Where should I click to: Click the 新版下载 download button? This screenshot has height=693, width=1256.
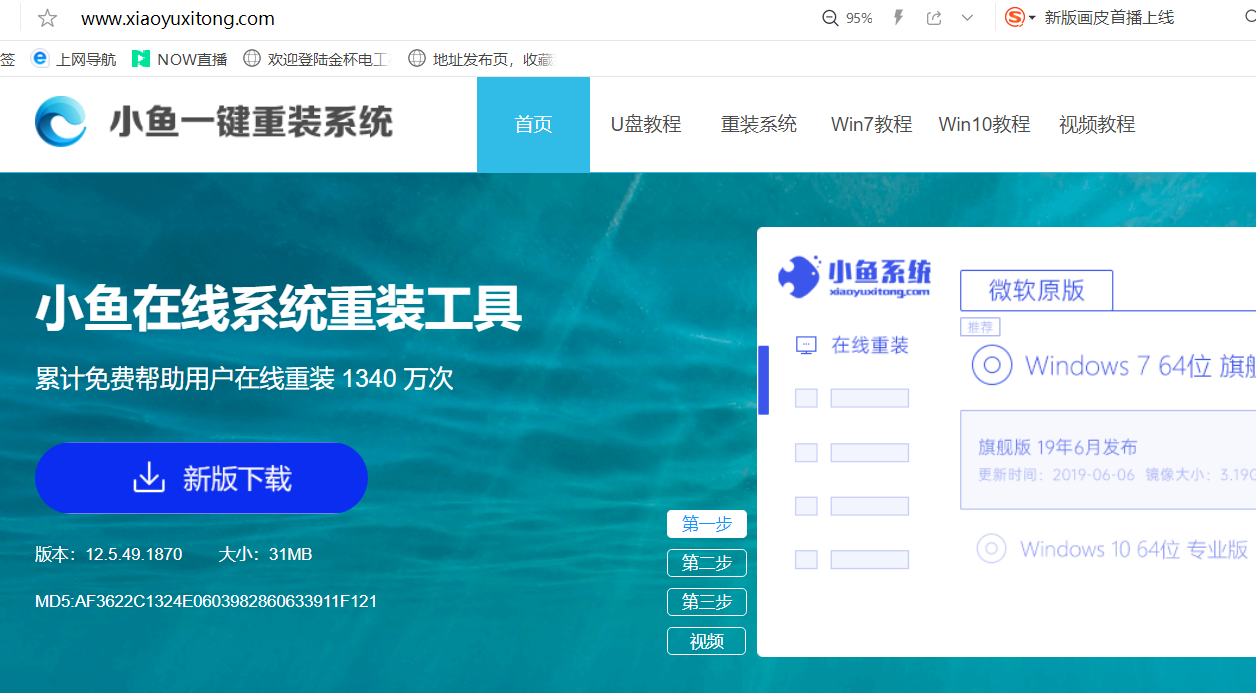[201, 478]
